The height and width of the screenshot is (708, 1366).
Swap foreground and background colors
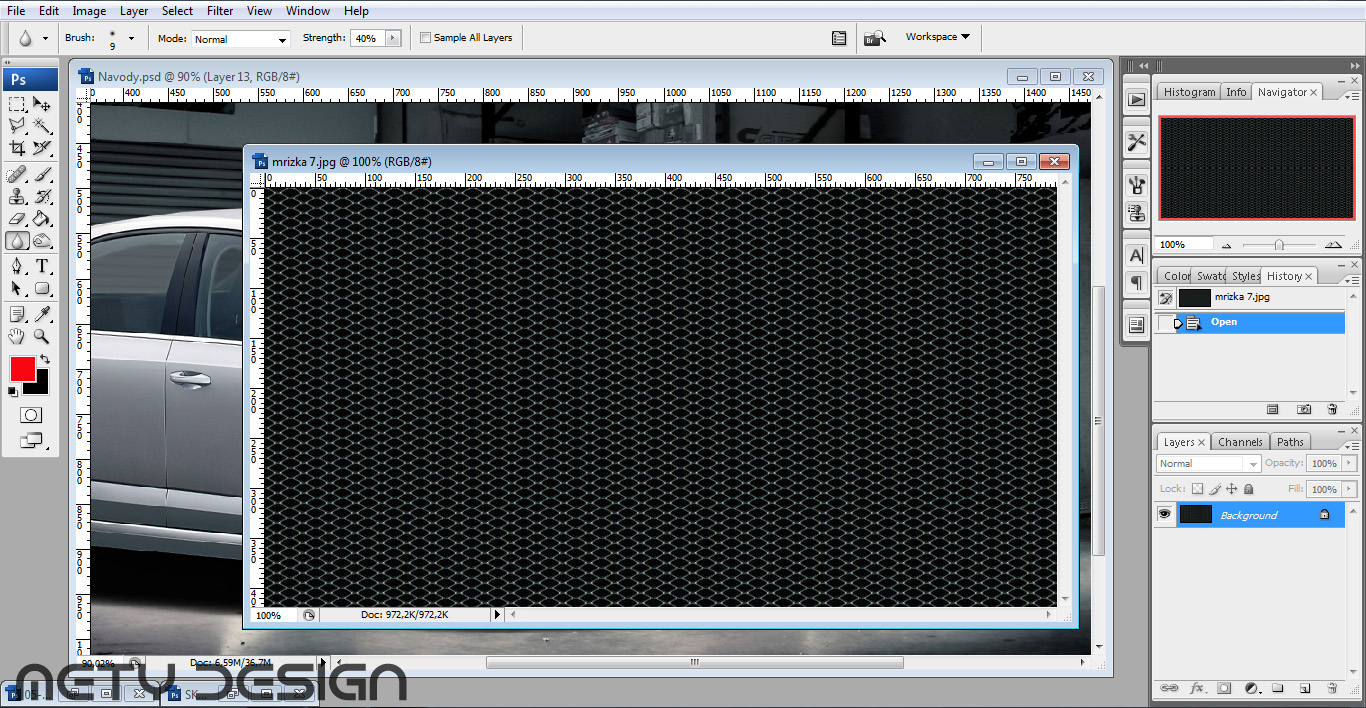tap(44, 359)
